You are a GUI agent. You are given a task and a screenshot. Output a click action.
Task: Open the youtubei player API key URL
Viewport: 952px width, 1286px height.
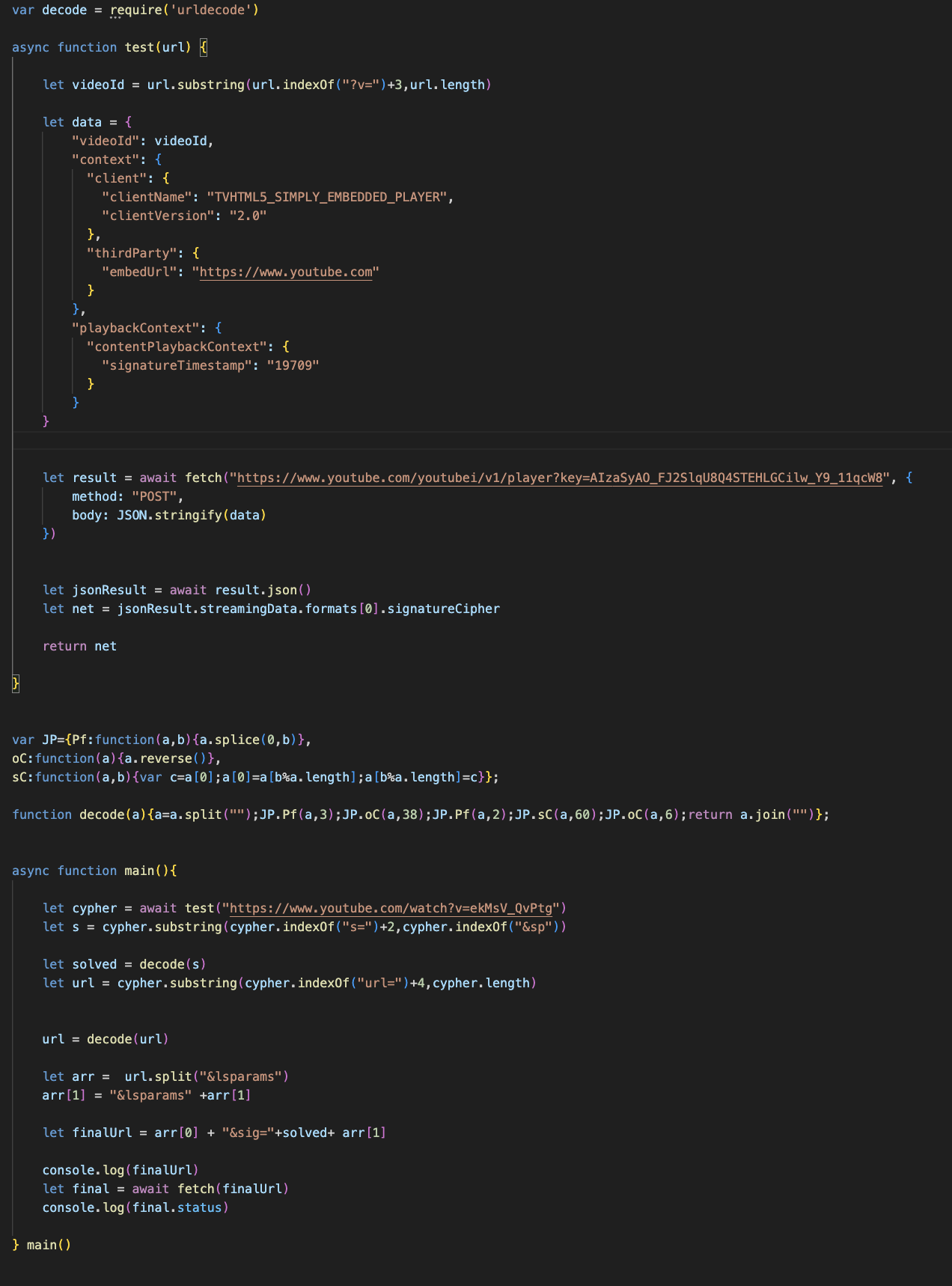[560, 478]
